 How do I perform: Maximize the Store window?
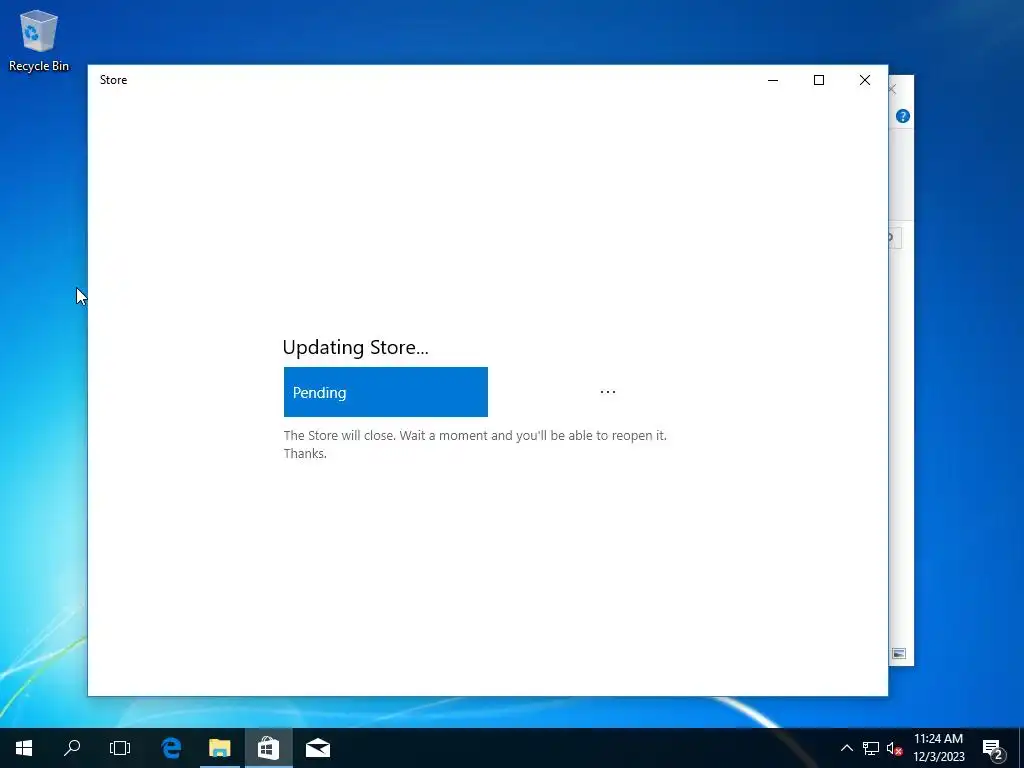[819, 80]
